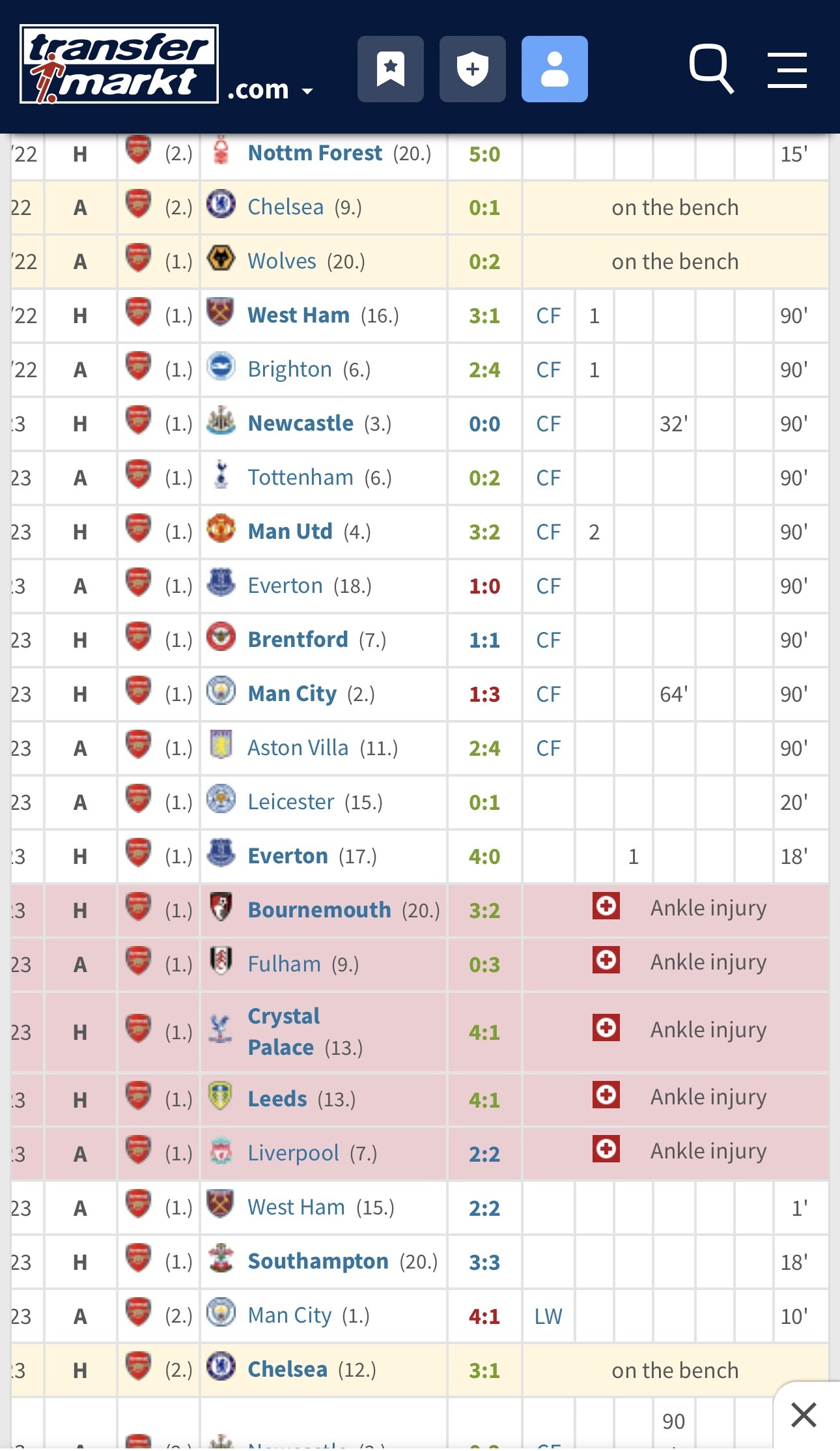The height and width of the screenshot is (1451, 840).
Task: Open the Man Utd club link
Action: 290,532
